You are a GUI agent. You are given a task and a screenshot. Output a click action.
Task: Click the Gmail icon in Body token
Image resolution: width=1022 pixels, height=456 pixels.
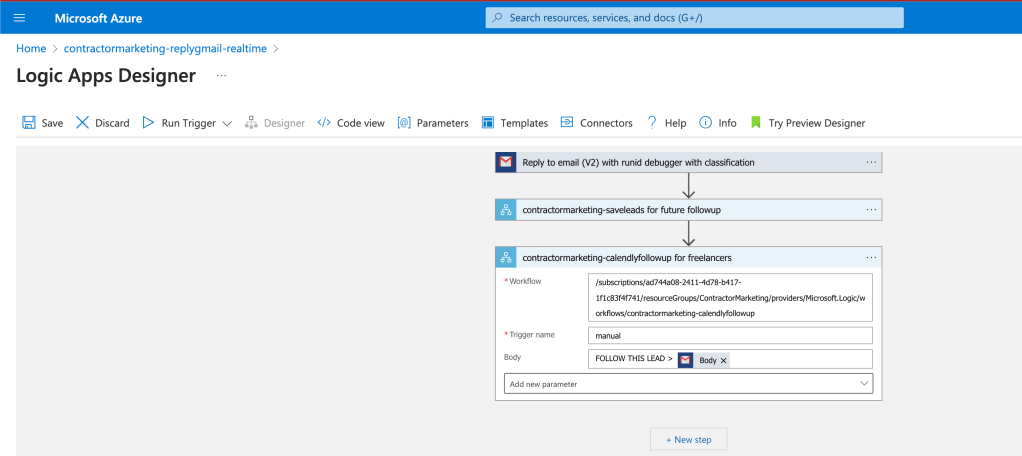point(686,360)
